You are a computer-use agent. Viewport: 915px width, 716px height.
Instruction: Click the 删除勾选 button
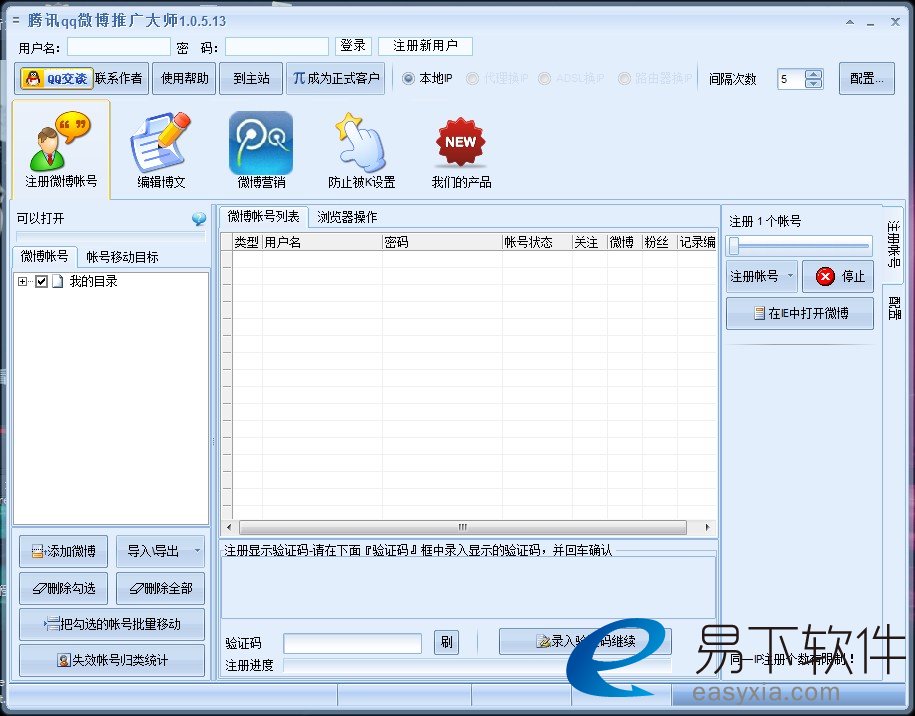(63, 588)
